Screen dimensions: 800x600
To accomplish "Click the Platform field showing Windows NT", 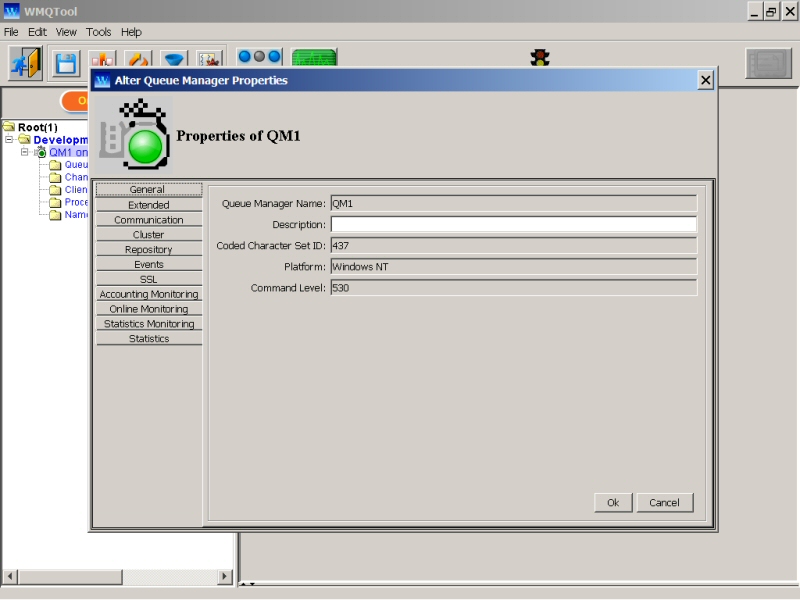I will pyautogui.click(x=513, y=267).
